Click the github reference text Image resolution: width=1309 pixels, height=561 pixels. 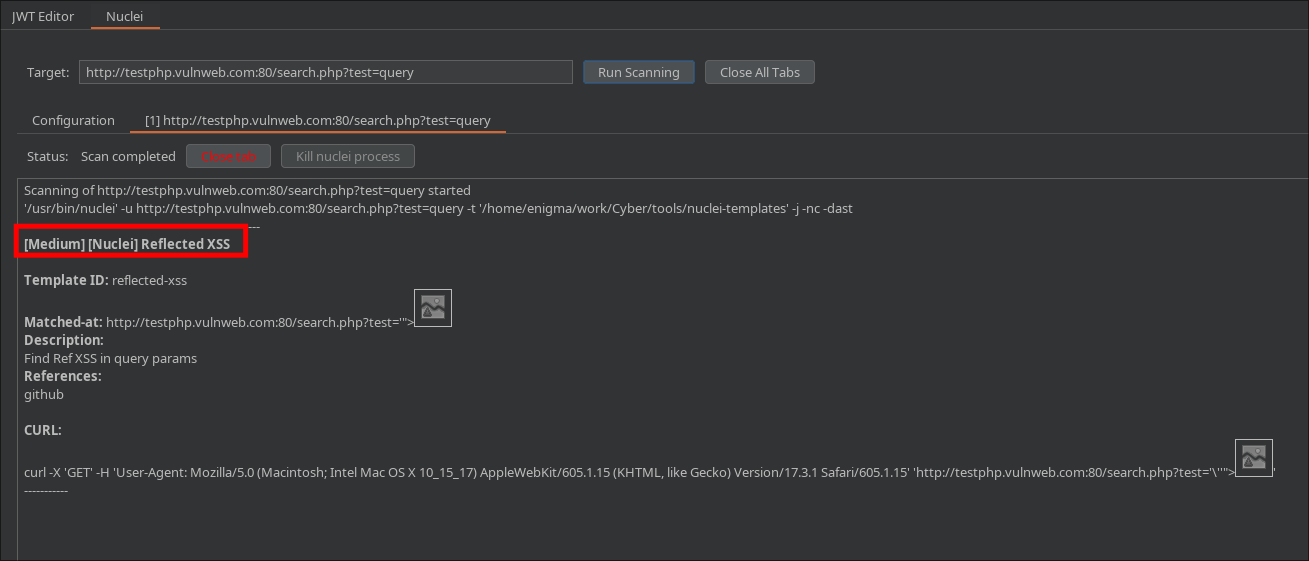click(44, 394)
